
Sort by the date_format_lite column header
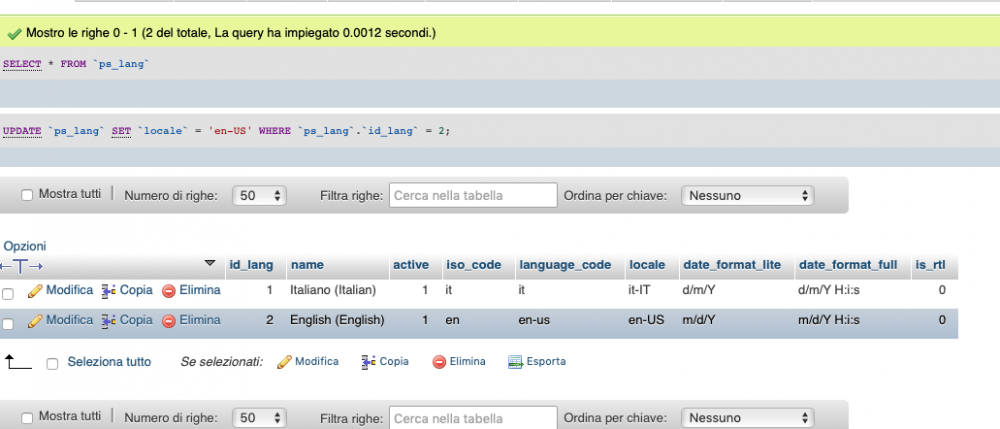[732, 265]
